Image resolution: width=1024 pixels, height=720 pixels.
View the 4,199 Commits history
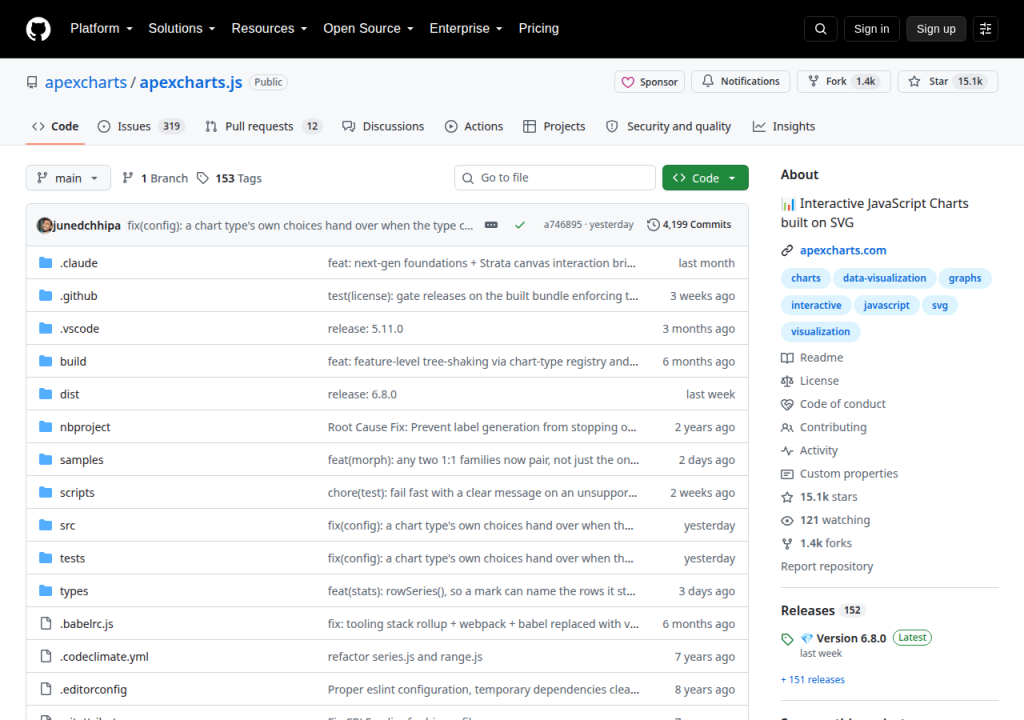[689, 225]
